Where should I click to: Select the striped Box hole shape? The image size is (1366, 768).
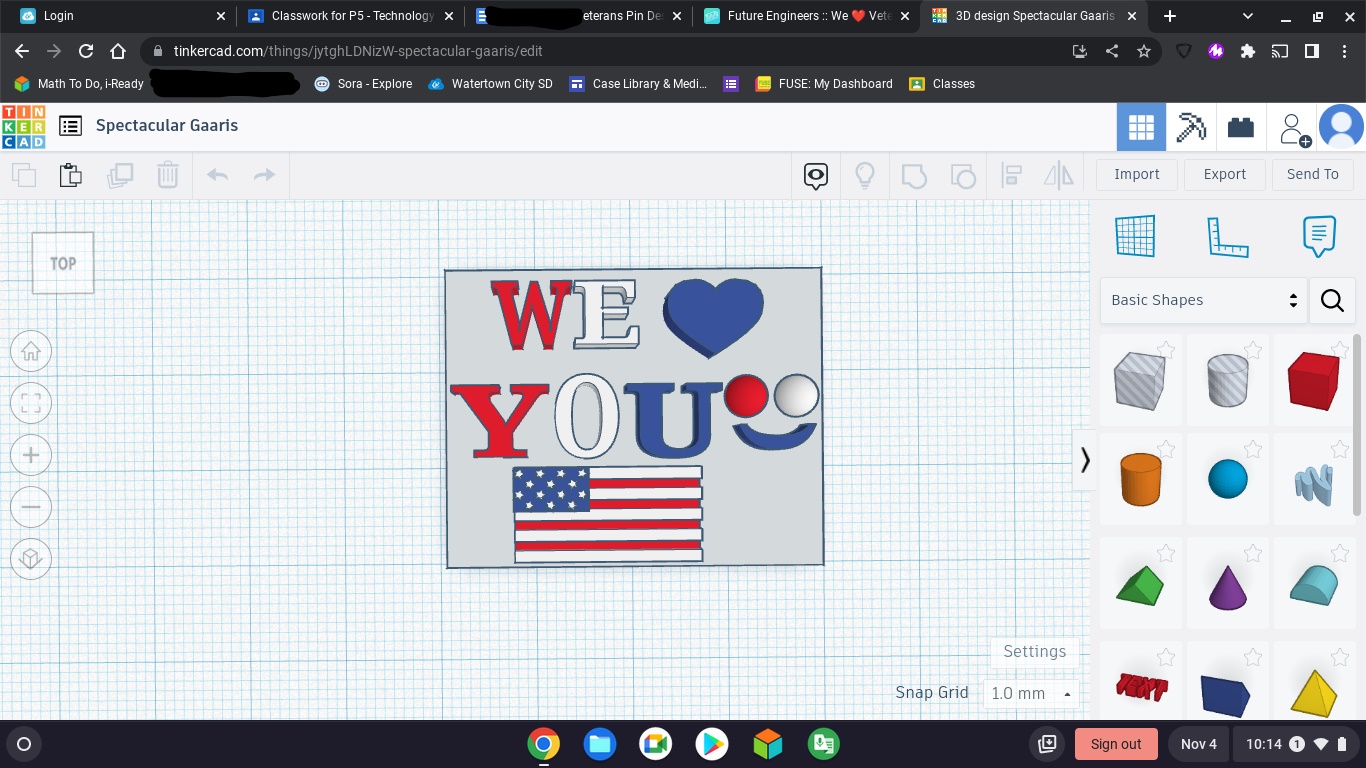pyautogui.click(x=1140, y=380)
